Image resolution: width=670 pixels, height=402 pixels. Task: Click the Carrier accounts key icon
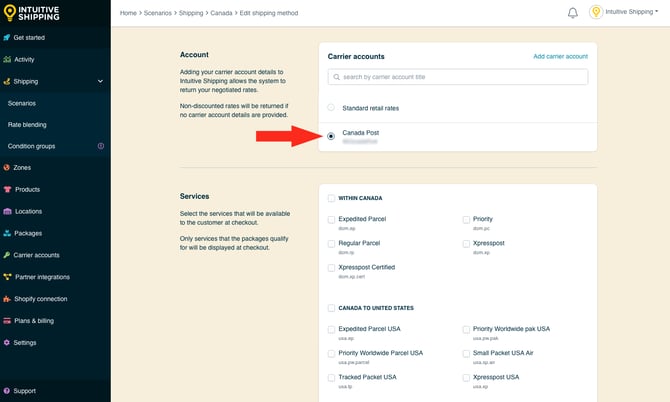[7, 255]
